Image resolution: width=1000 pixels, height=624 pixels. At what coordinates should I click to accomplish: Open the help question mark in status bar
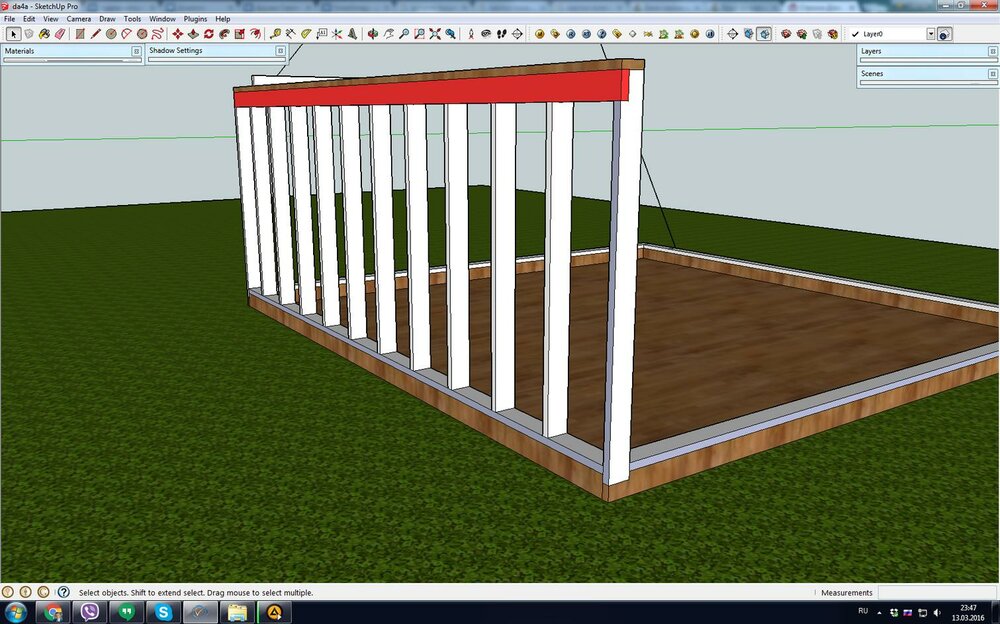tap(62, 592)
